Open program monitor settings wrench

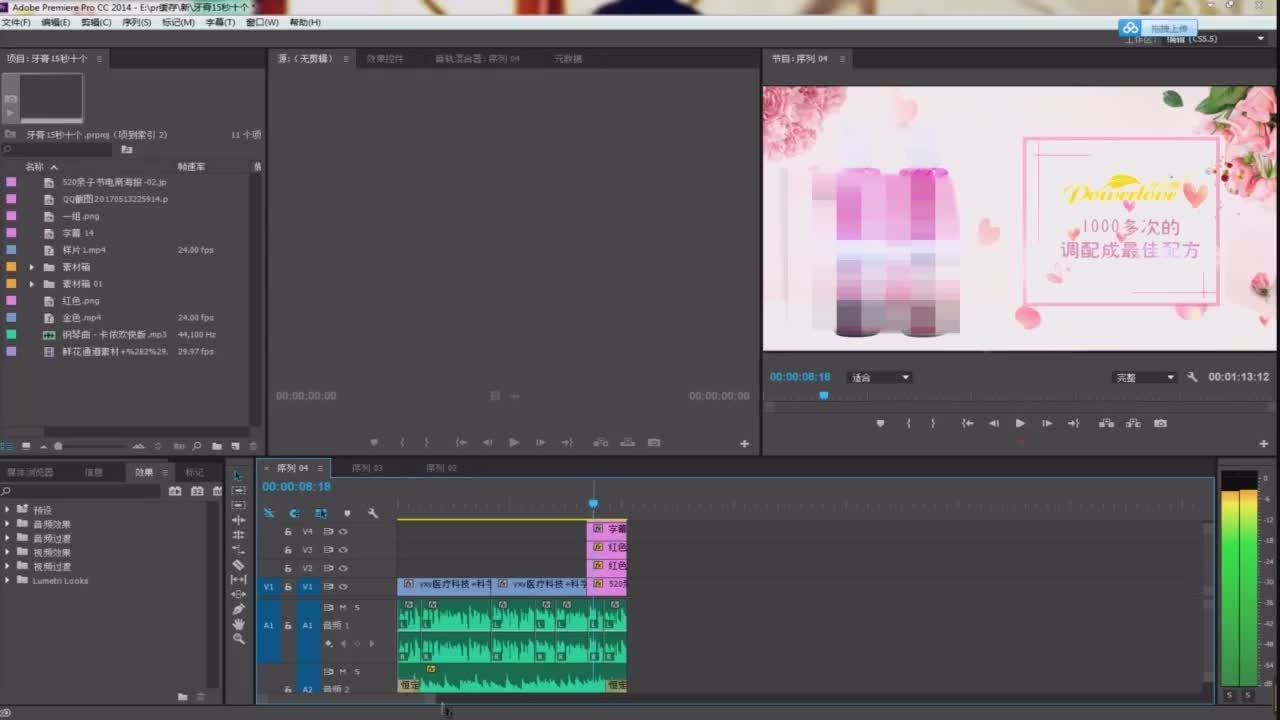(1192, 377)
